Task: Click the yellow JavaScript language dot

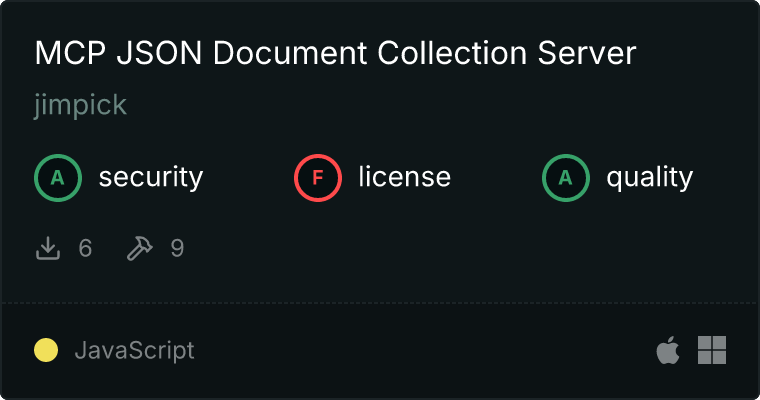Action: (46, 350)
